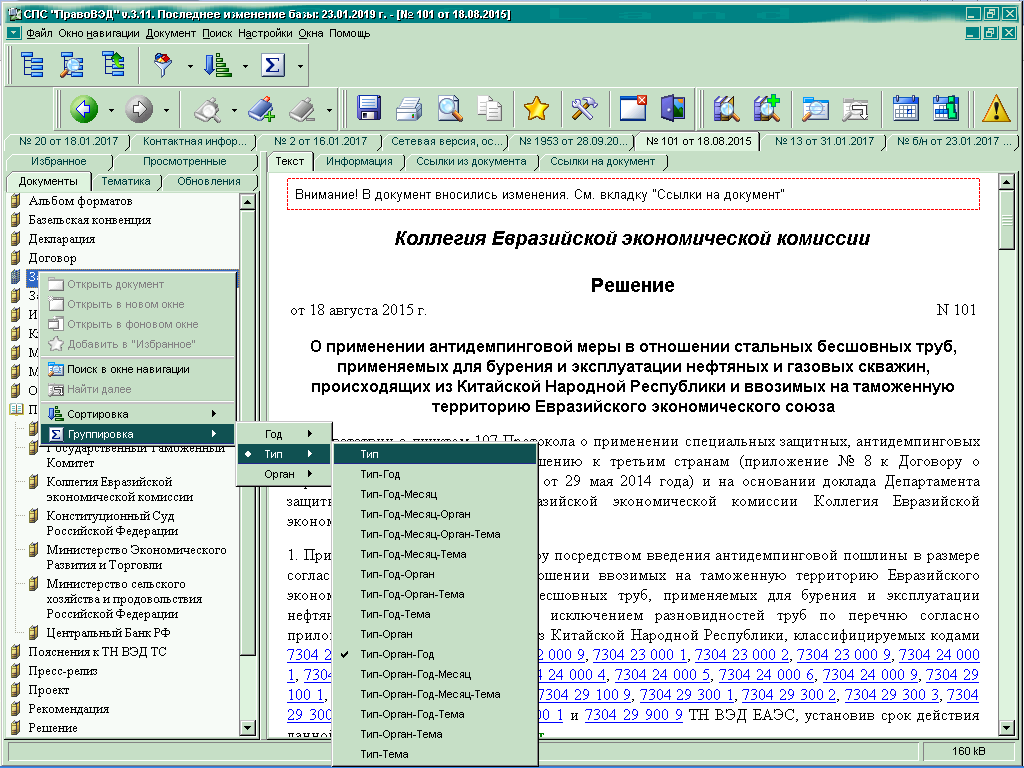Viewport: 1024px width, 768px height.
Task: Expand the Орган grouping submenu
Action: click(x=284, y=474)
